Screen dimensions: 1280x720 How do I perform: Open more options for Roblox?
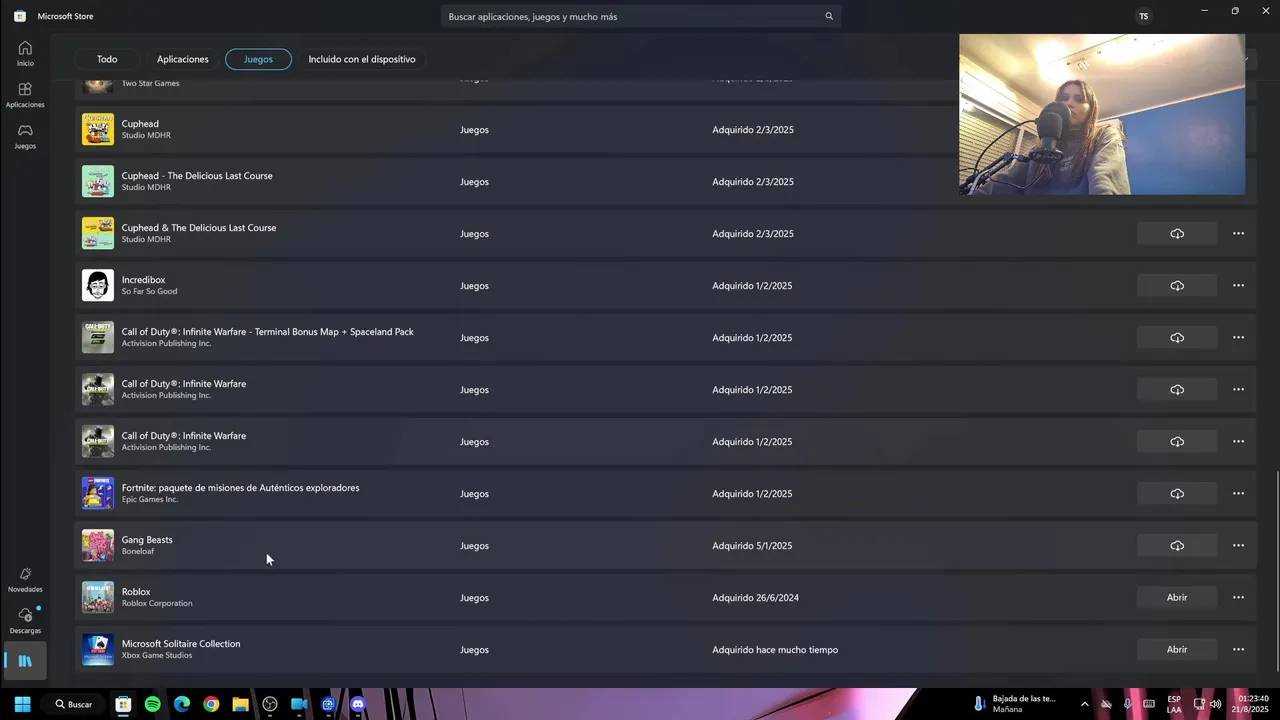coord(1238,598)
